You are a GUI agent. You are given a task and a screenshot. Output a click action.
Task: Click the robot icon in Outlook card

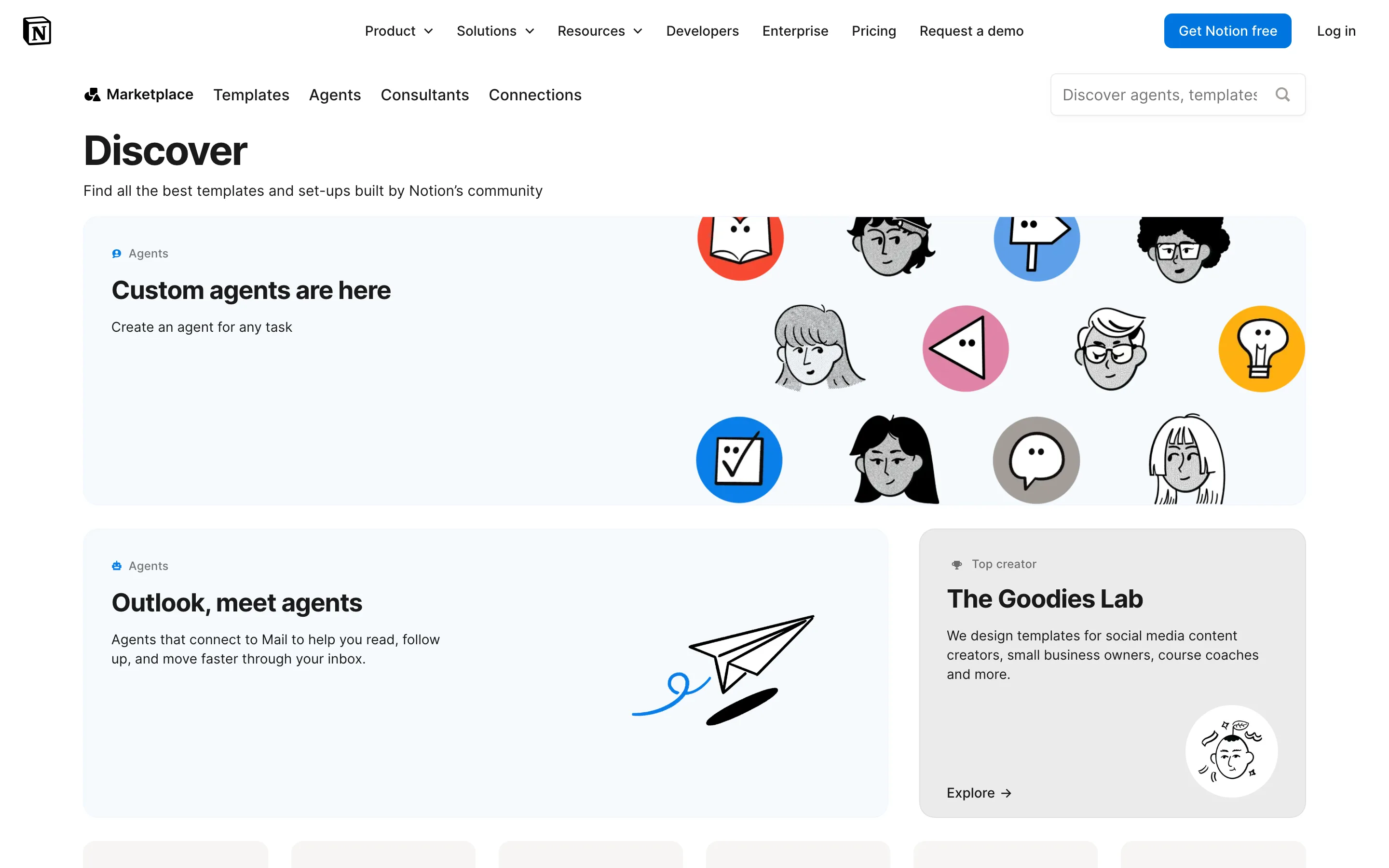pos(117,566)
